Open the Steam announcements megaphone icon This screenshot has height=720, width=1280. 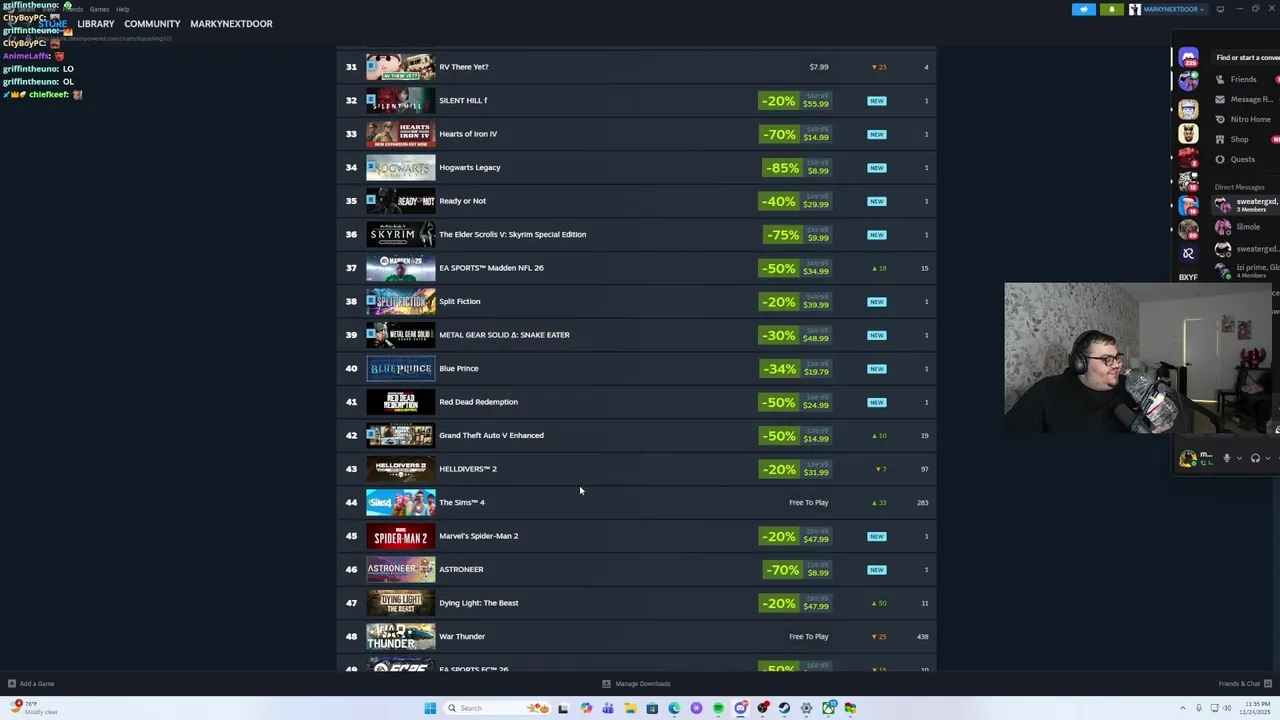pyautogui.click(x=1084, y=9)
